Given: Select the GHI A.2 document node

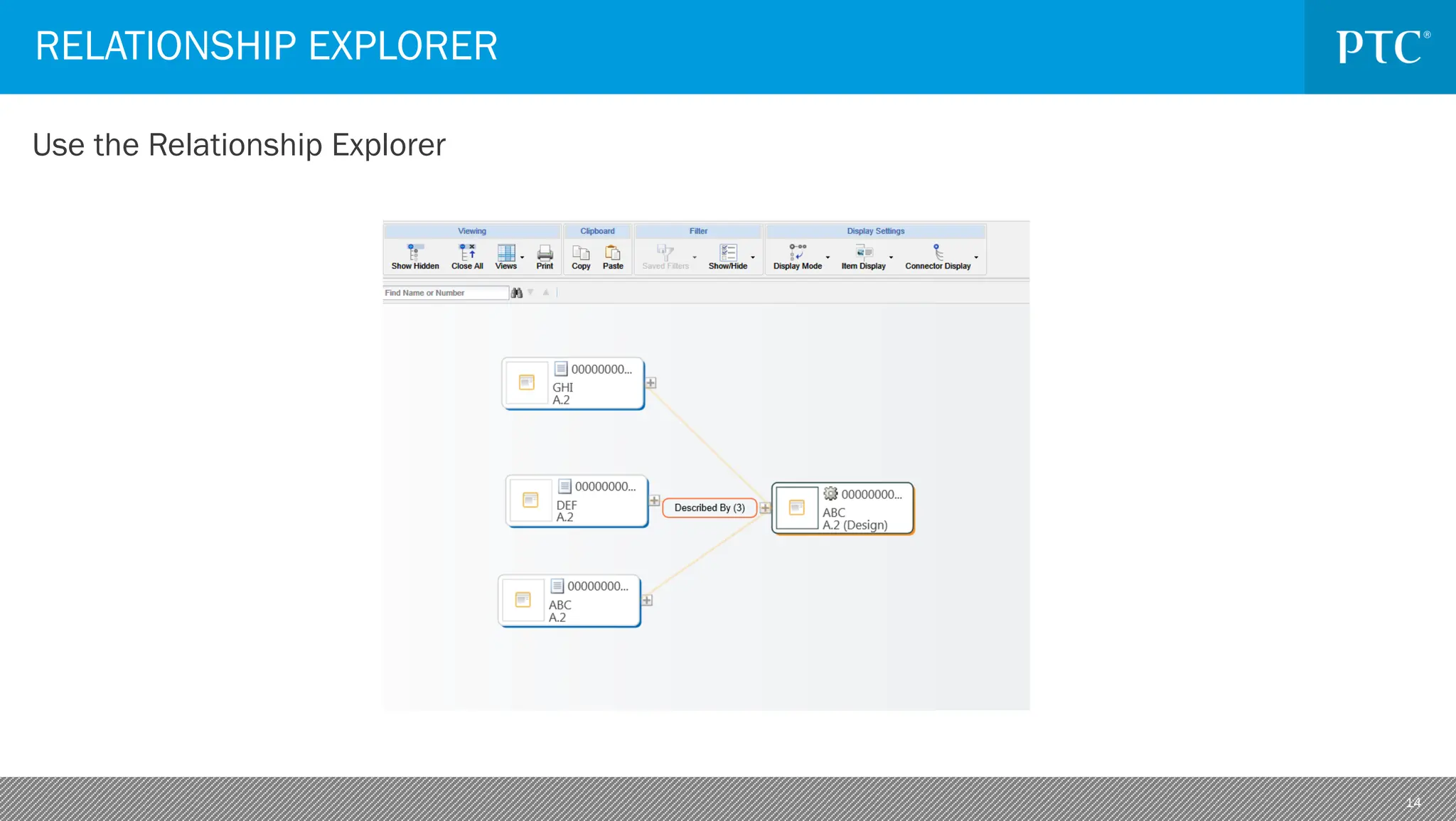Looking at the screenshot, I should coord(573,384).
